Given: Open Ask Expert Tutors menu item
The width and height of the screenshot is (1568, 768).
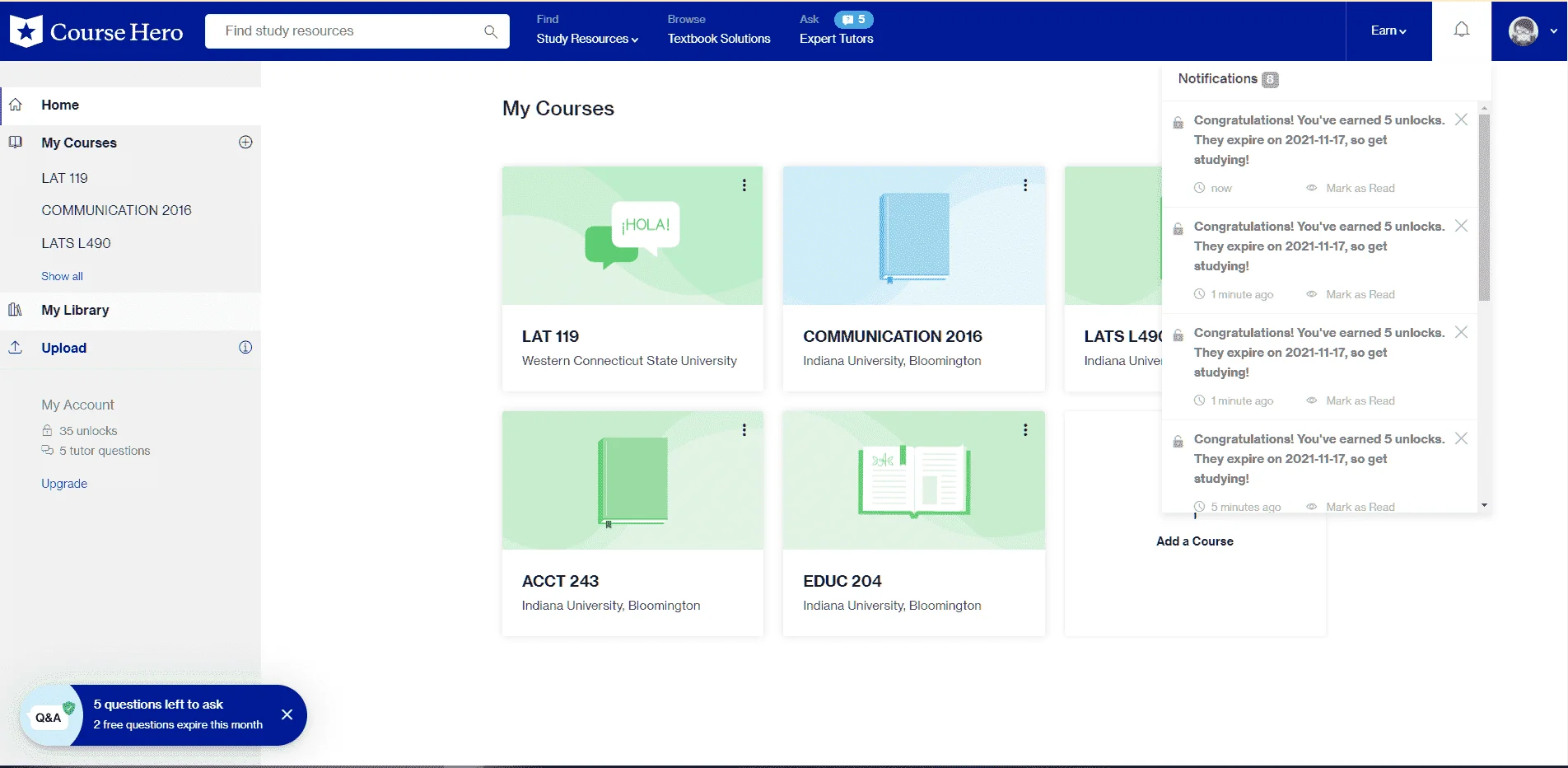Looking at the screenshot, I should click(x=836, y=39).
